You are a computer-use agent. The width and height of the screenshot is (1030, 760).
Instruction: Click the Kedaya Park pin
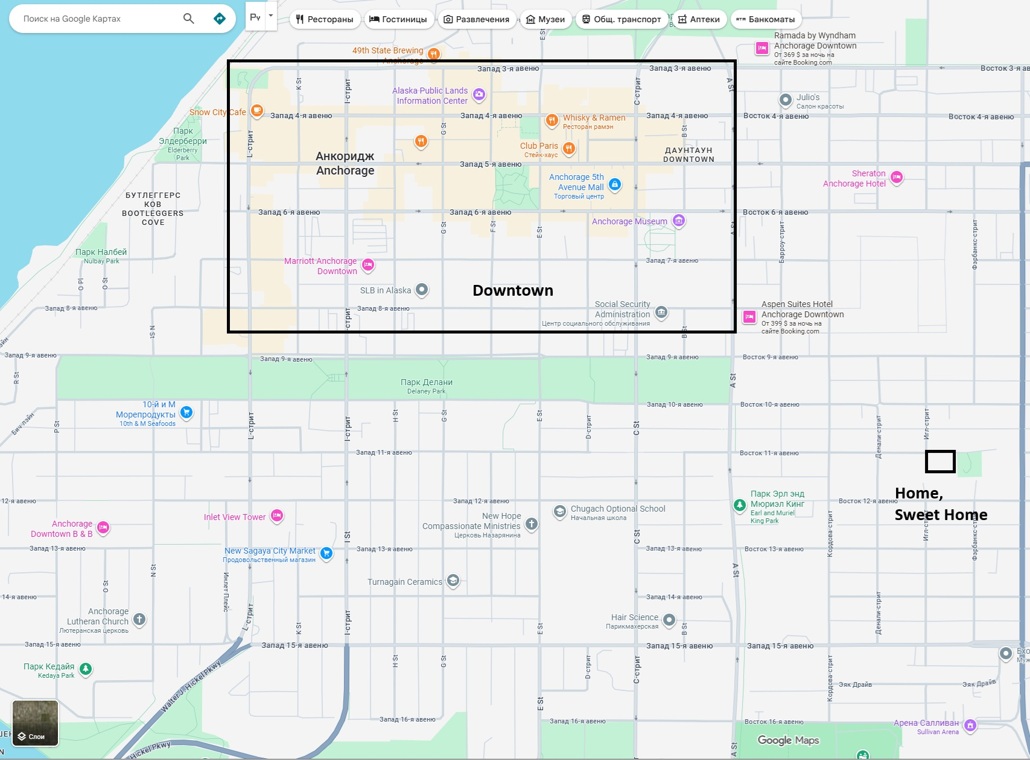point(85,669)
